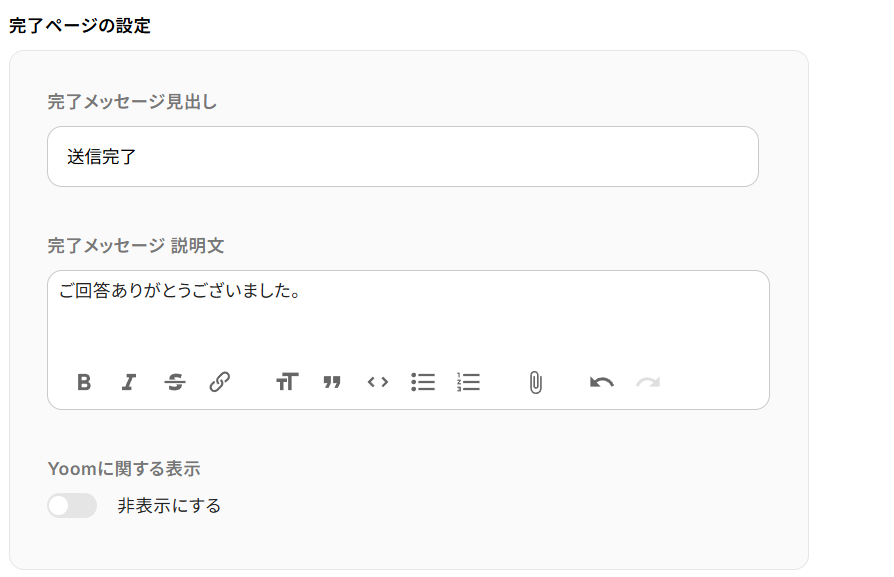894x577 pixels.
Task: Undo the last edit
Action: pos(602,382)
